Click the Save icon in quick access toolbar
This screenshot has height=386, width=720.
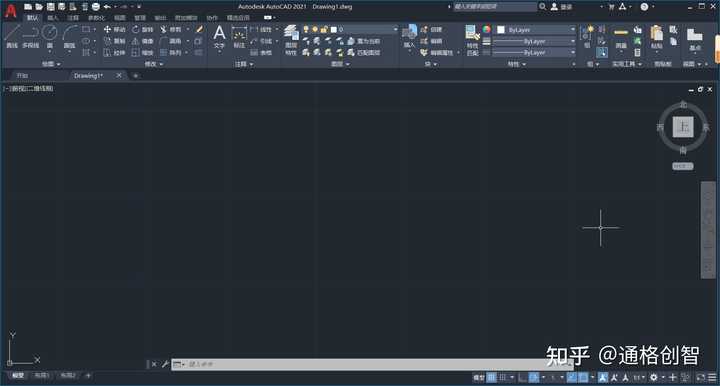(x=51, y=7)
